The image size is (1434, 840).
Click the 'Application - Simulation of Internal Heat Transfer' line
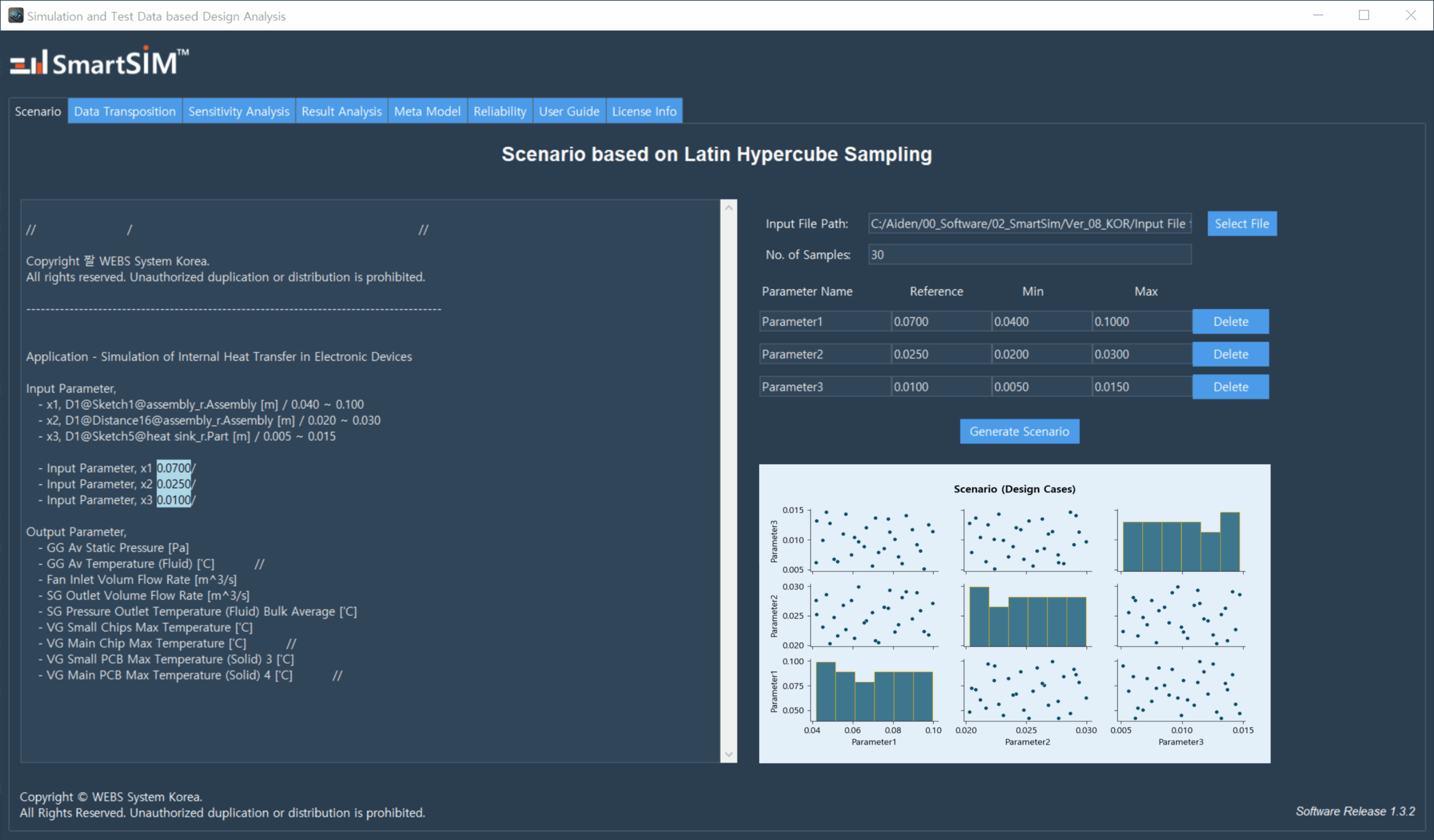pos(218,356)
